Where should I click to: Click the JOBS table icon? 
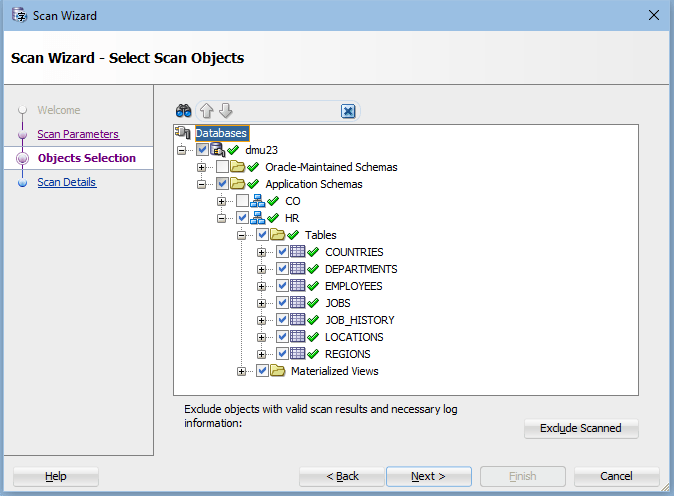297,303
